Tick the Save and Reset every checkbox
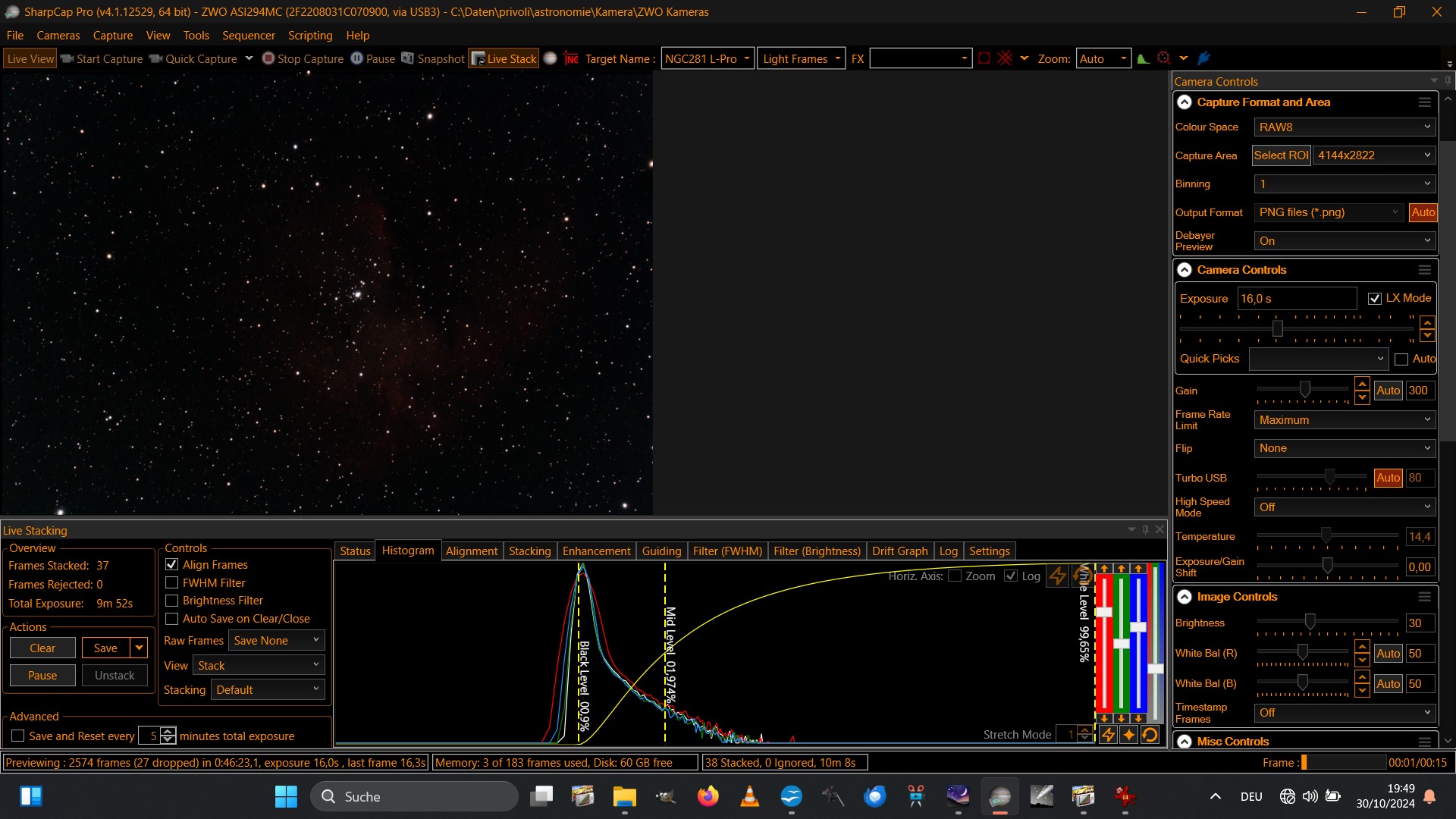This screenshot has height=819, width=1456. 18,736
